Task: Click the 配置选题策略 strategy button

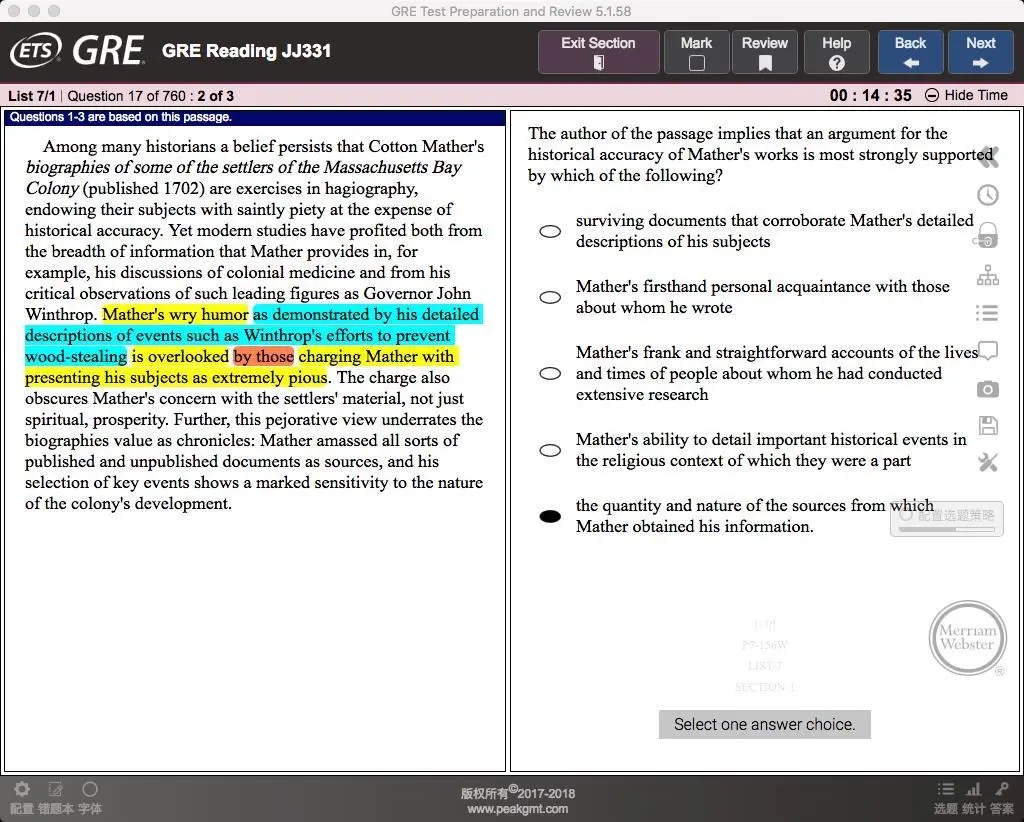Action: pos(946,519)
